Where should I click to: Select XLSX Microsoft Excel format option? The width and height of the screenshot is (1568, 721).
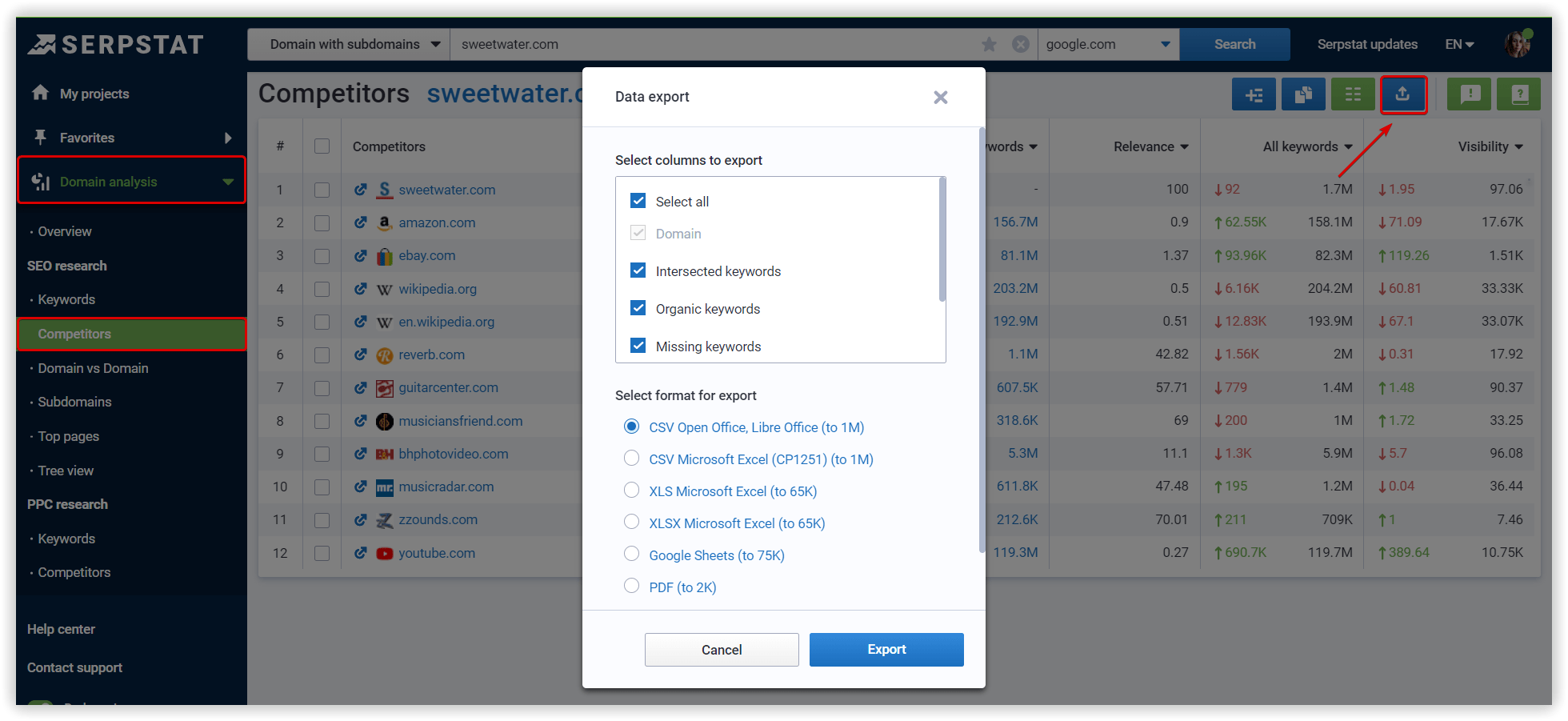coord(632,523)
